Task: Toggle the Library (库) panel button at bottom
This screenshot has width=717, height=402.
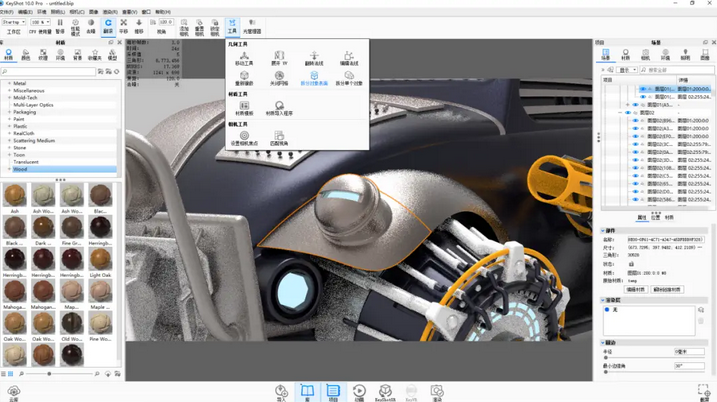Action: (x=307, y=392)
